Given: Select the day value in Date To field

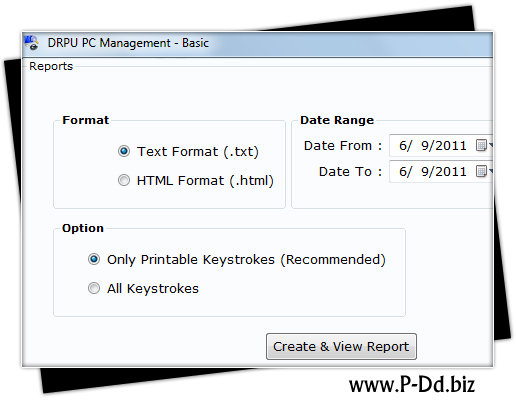Looking at the screenshot, I should [x=425, y=172].
